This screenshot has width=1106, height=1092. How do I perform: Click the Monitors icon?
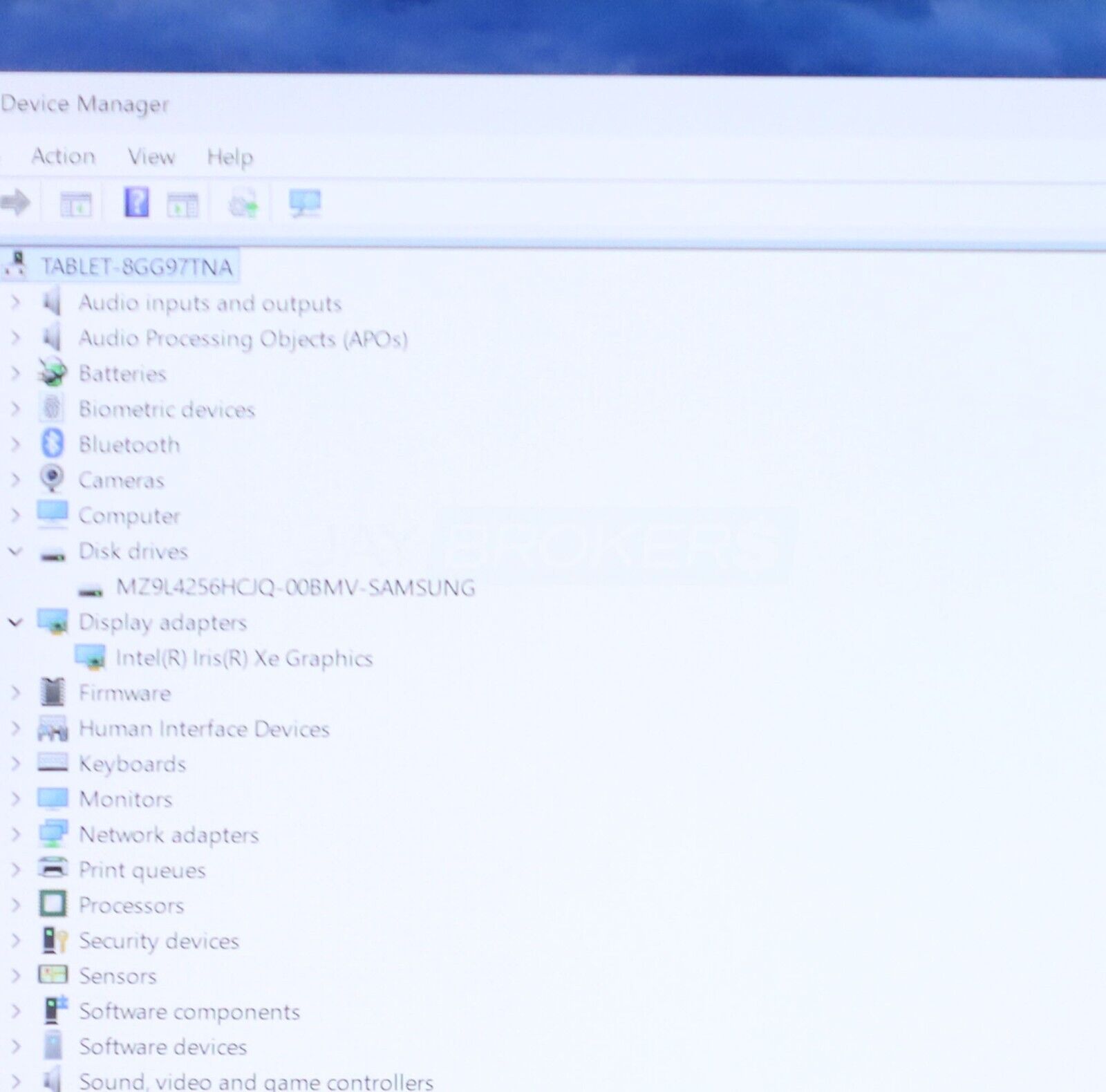[53, 799]
